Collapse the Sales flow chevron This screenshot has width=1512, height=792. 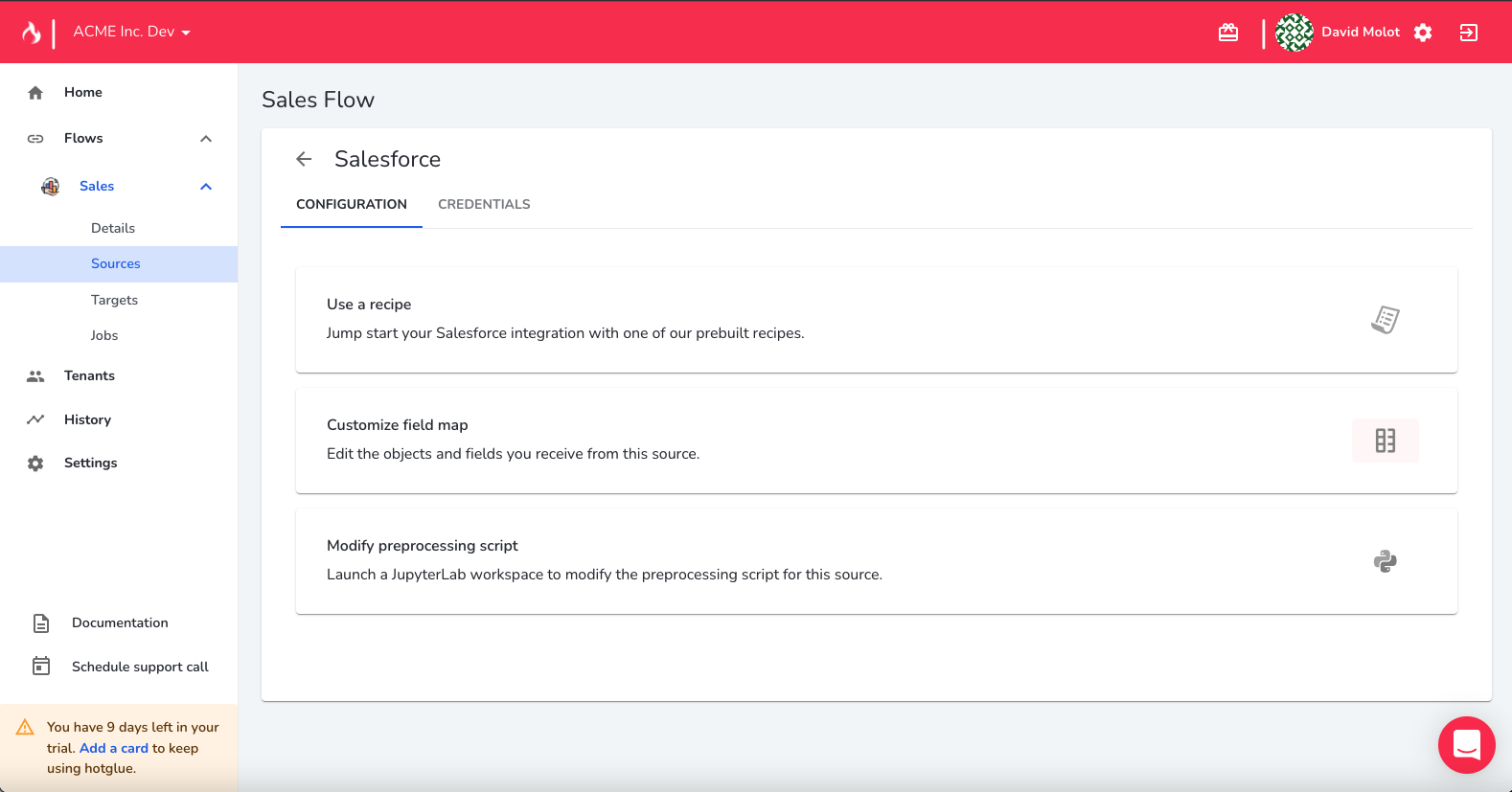pos(206,187)
